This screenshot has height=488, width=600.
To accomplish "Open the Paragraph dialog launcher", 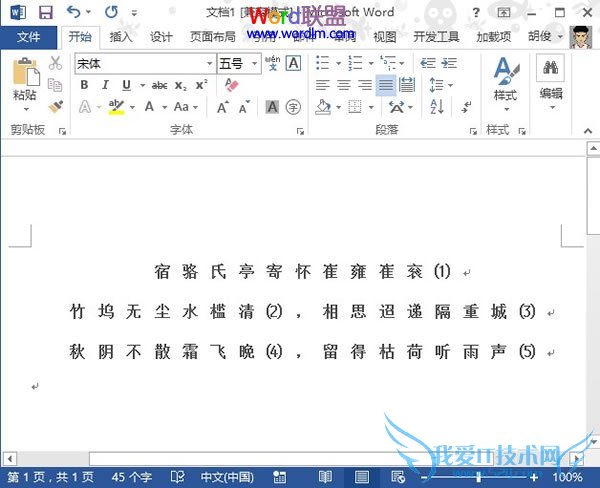I will coord(473,131).
